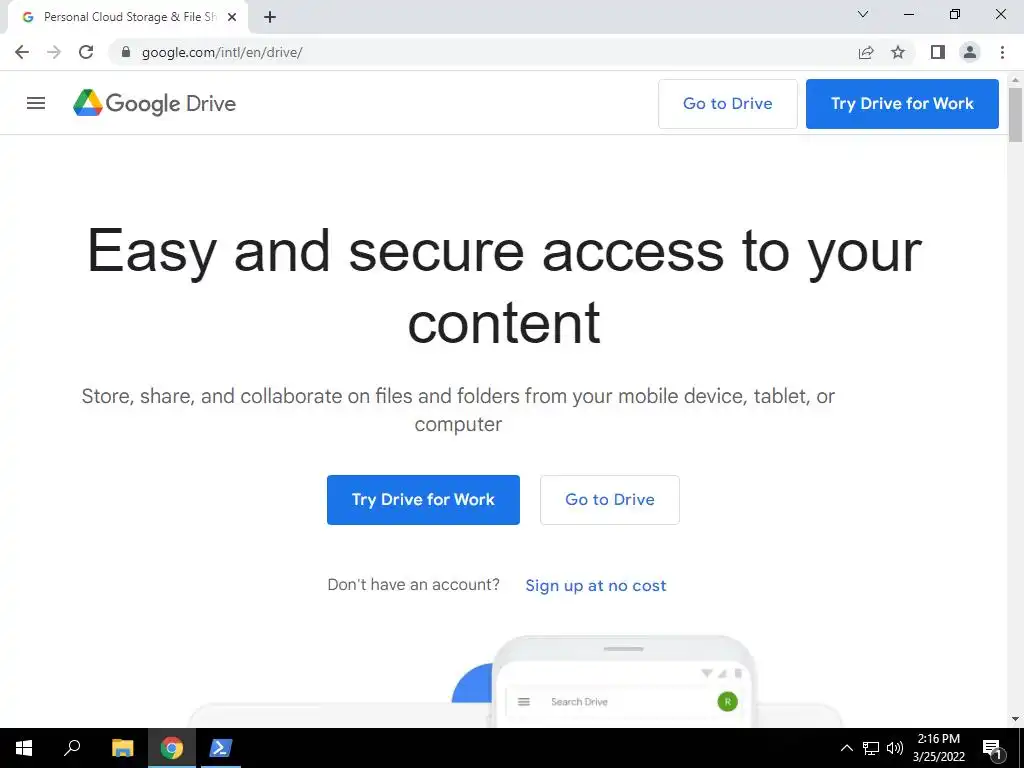
Task: Click the center Try Drive for Work button
Action: [423, 500]
